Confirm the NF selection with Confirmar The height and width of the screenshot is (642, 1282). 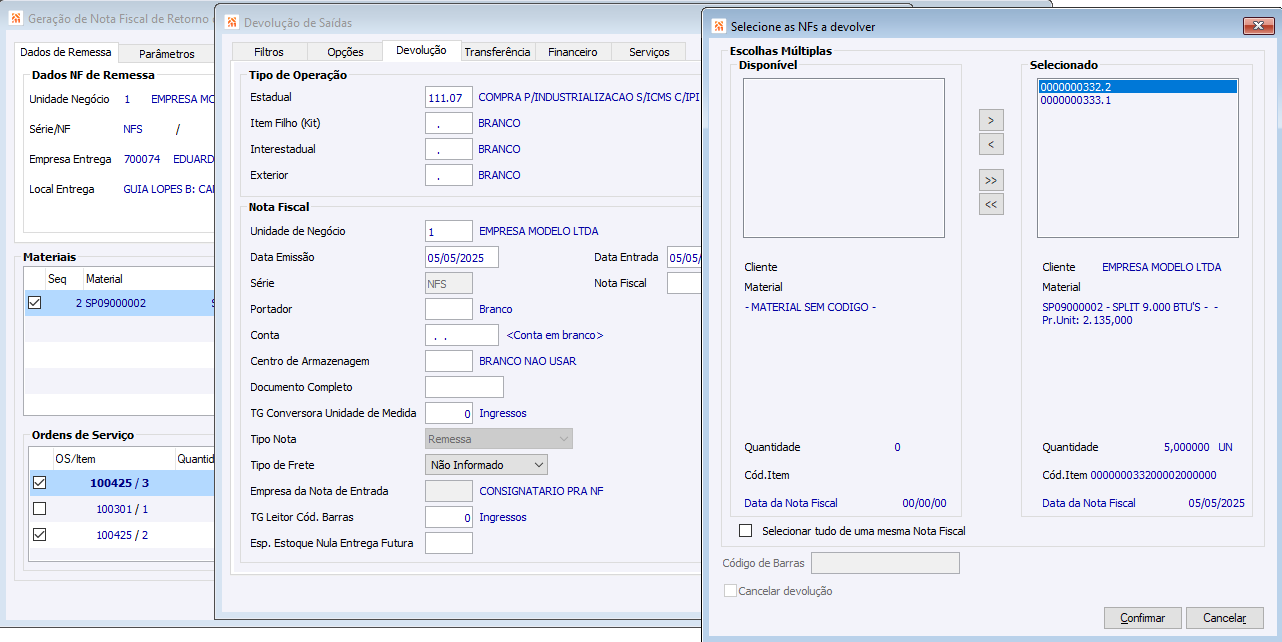click(x=1142, y=618)
